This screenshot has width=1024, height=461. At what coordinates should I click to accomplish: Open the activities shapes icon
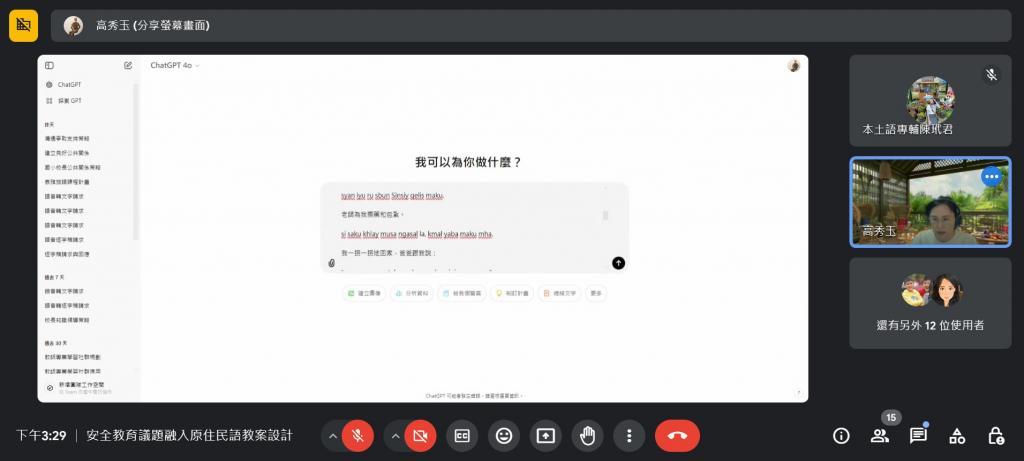click(x=957, y=436)
